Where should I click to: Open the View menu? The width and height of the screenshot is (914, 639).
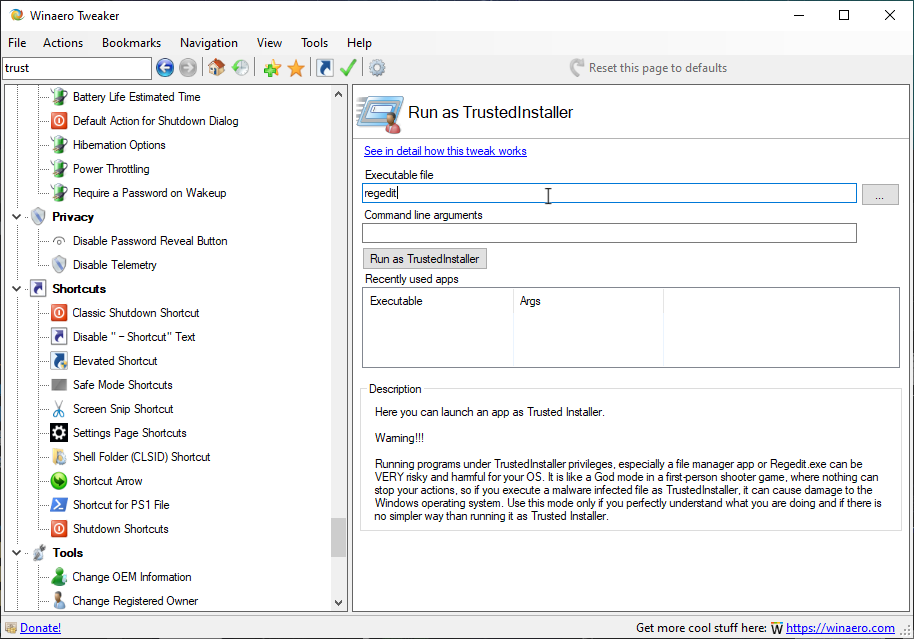click(x=269, y=43)
